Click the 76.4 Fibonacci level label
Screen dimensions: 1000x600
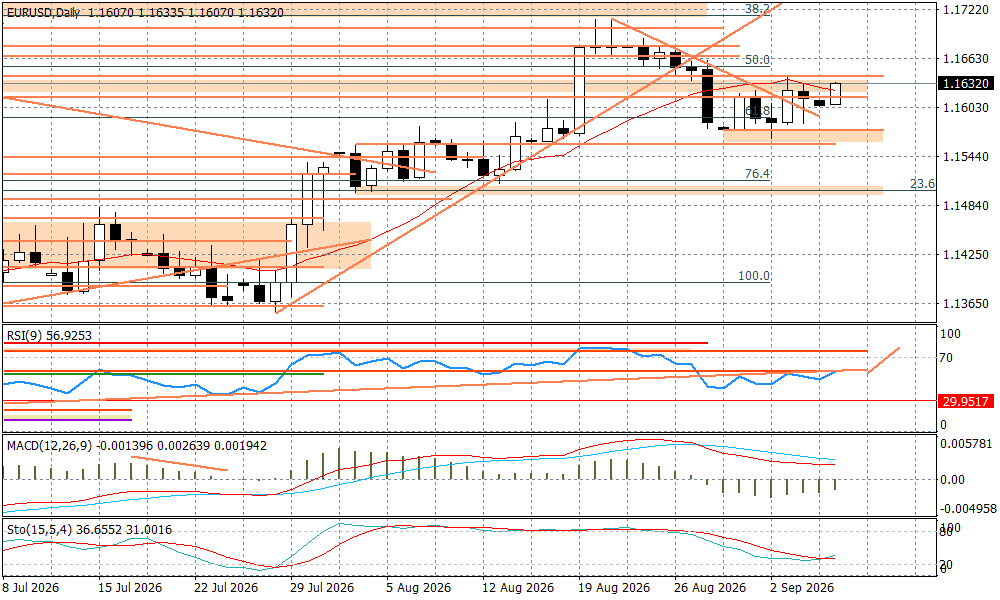click(757, 174)
